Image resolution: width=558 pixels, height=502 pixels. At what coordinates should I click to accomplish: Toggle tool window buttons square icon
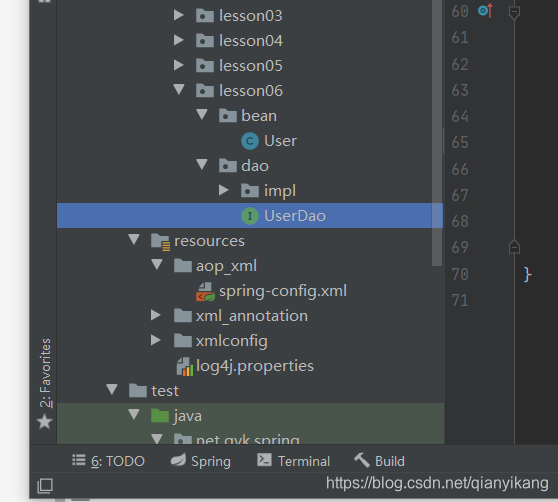pyautogui.click(x=45, y=485)
